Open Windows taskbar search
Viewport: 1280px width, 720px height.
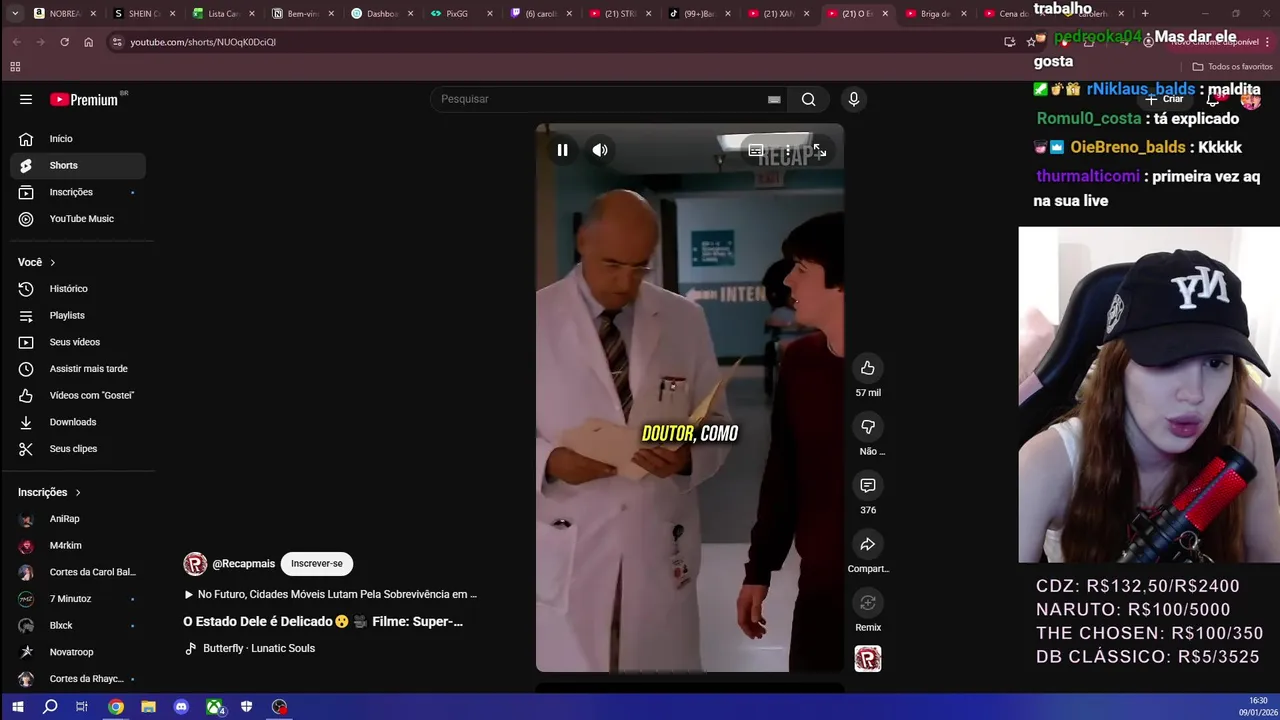pos(50,707)
